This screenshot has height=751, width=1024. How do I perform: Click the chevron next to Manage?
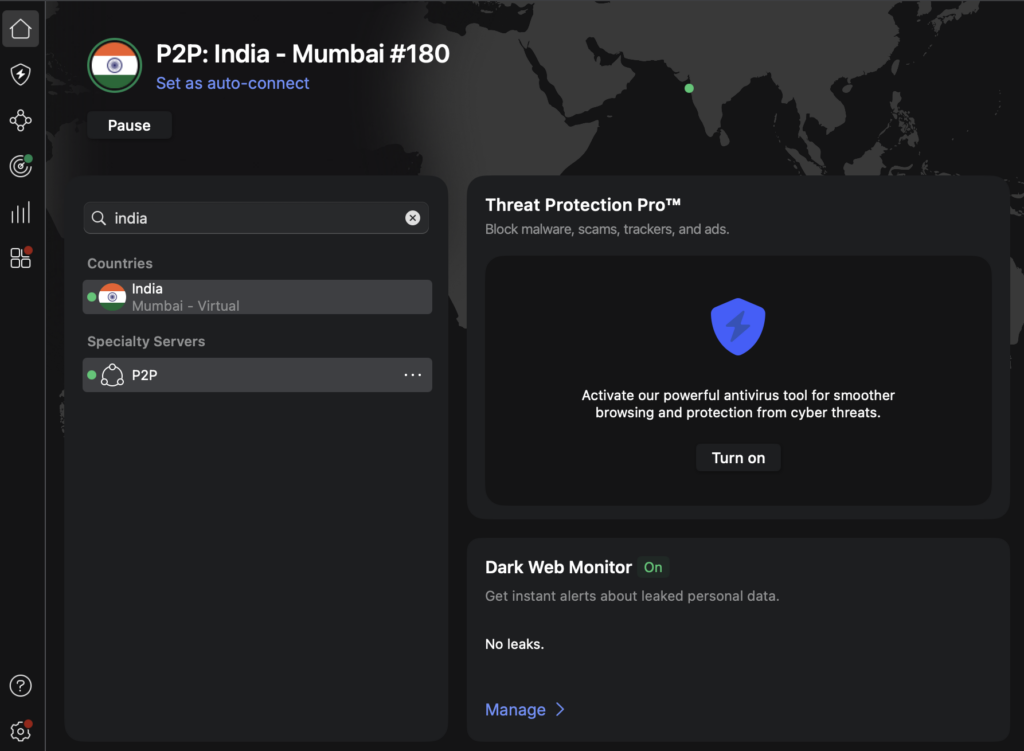coord(560,710)
